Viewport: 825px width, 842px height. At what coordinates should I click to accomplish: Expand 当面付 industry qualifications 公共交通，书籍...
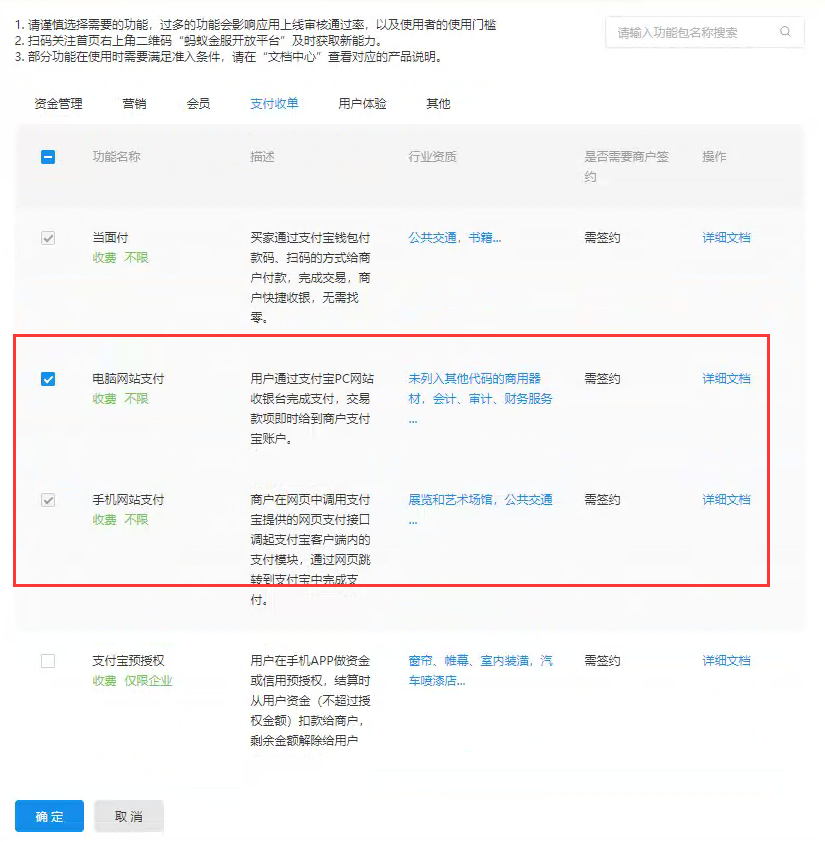tap(454, 238)
